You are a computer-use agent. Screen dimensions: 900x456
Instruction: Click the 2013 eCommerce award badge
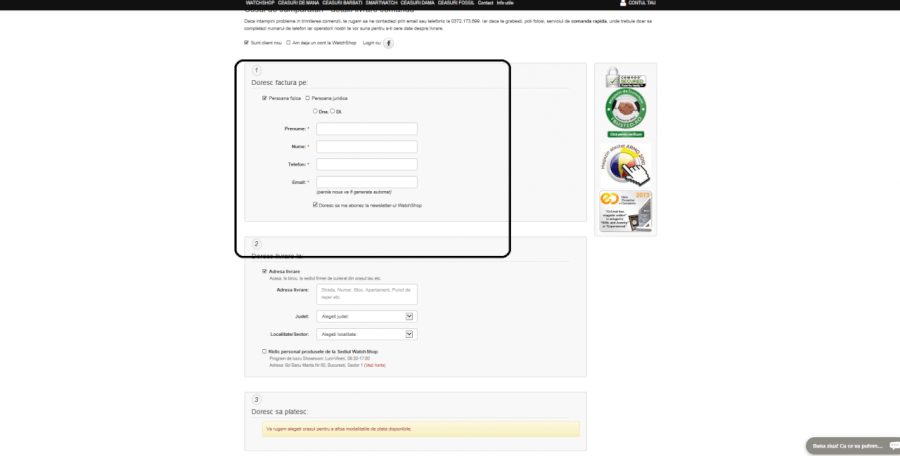pyautogui.click(x=625, y=211)
